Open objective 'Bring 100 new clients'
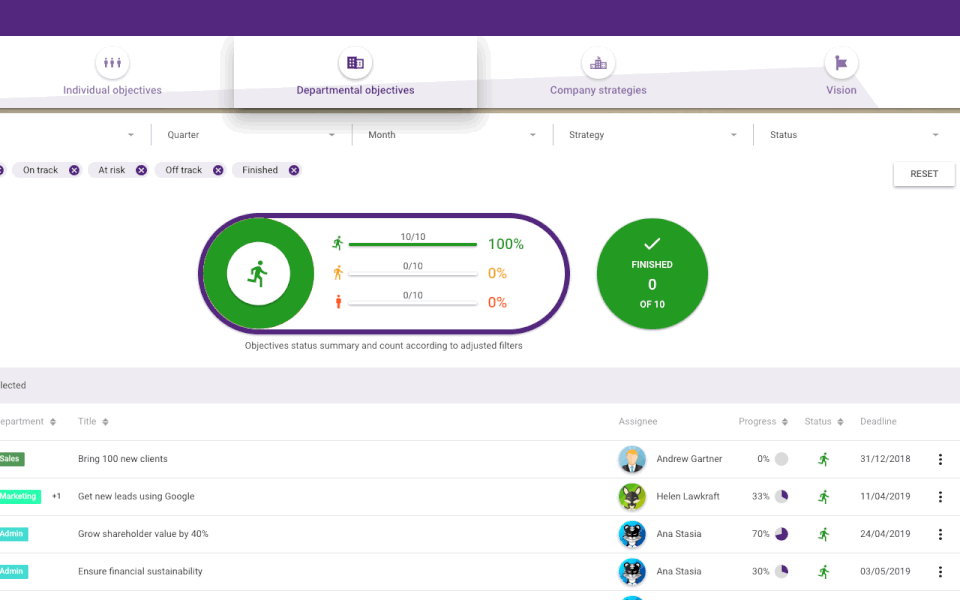Image resolution: width=960 pixels, height=600 pixels. tap(122, 459)
